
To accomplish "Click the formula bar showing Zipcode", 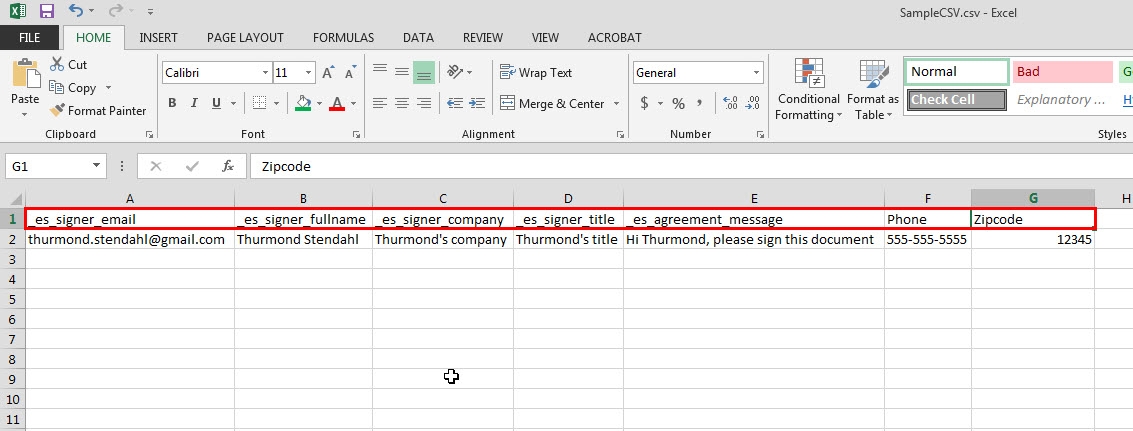I will coord(690,166).
